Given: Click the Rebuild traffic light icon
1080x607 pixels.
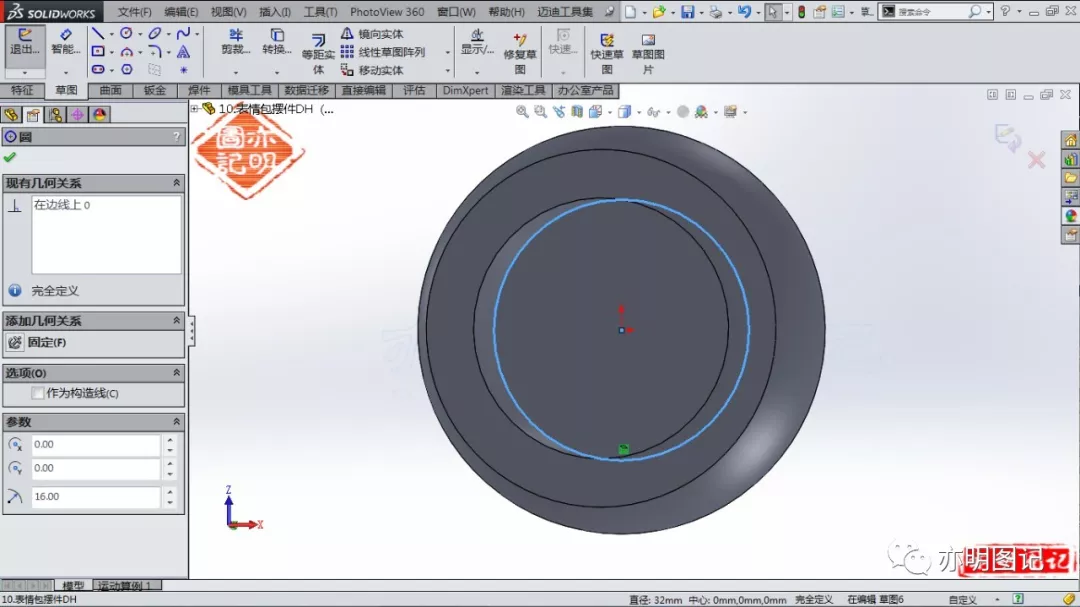Looking at the screenshot, I should click(x=802, y=12).
